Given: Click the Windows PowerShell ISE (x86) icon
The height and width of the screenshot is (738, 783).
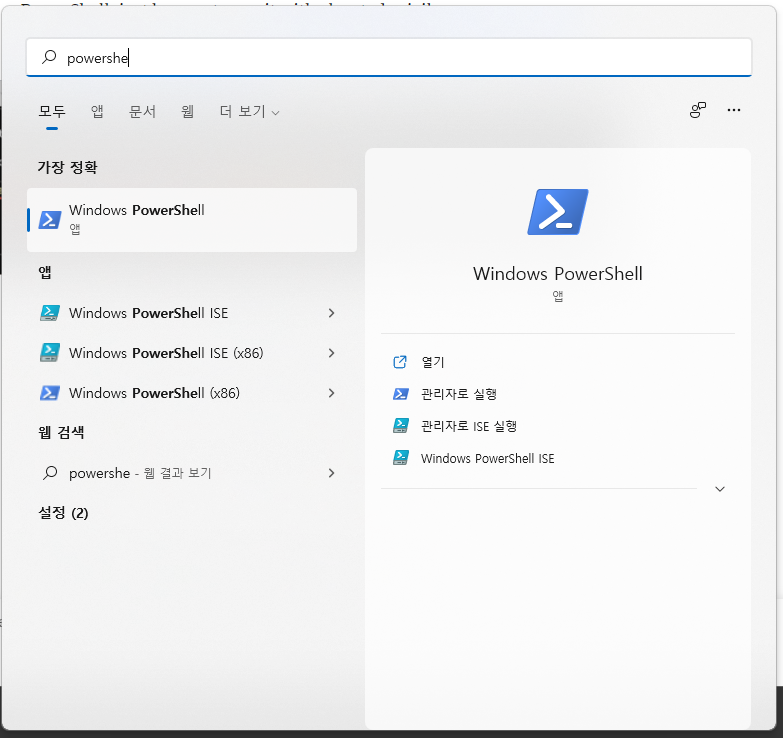Looking at the screenshot, I should [50, 353].
